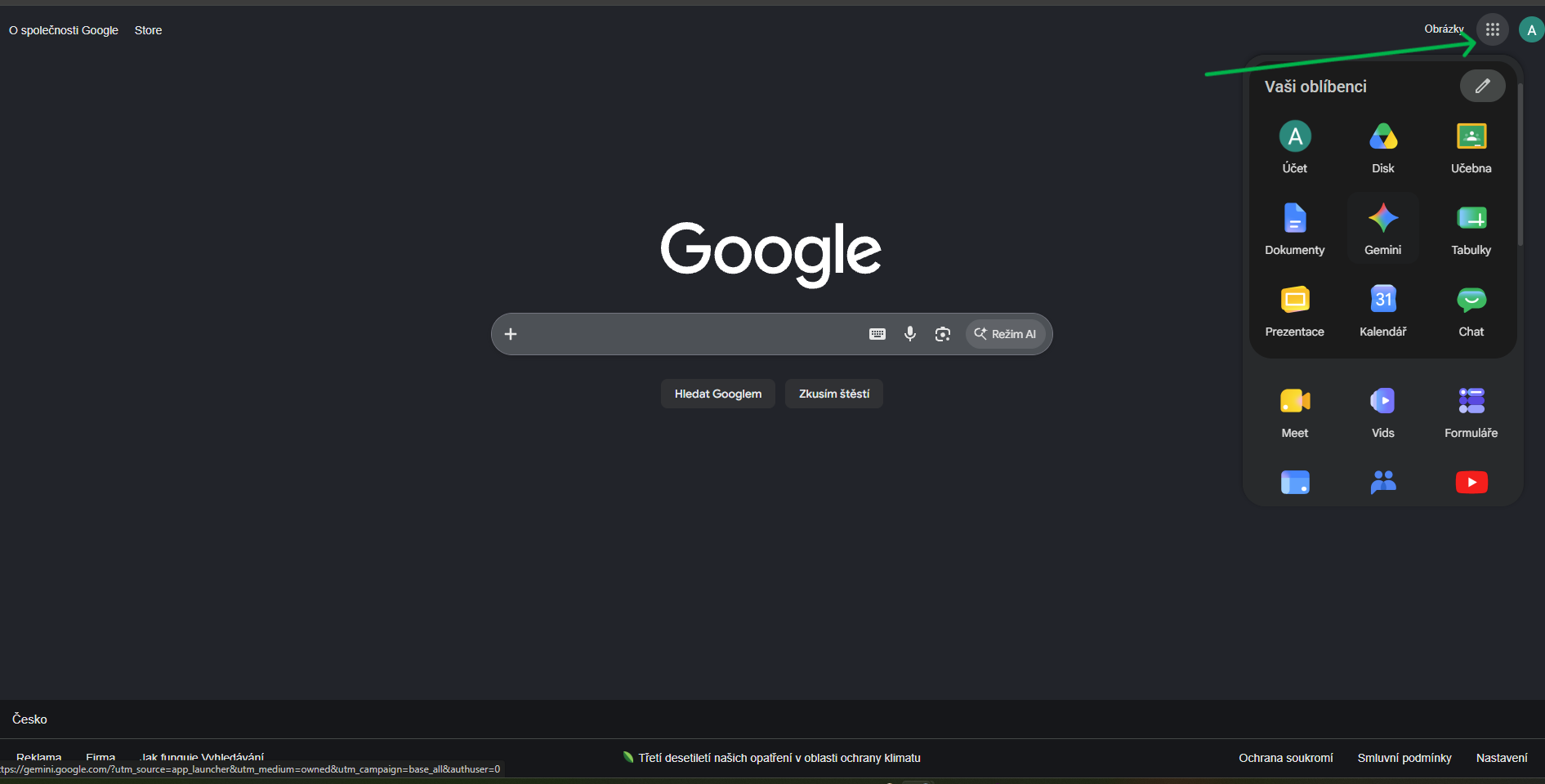Image resolution: width=1545 pixels, height=784 pixels.
Task: Open Kalendář app icon
Action: (x=1382, y=310)
